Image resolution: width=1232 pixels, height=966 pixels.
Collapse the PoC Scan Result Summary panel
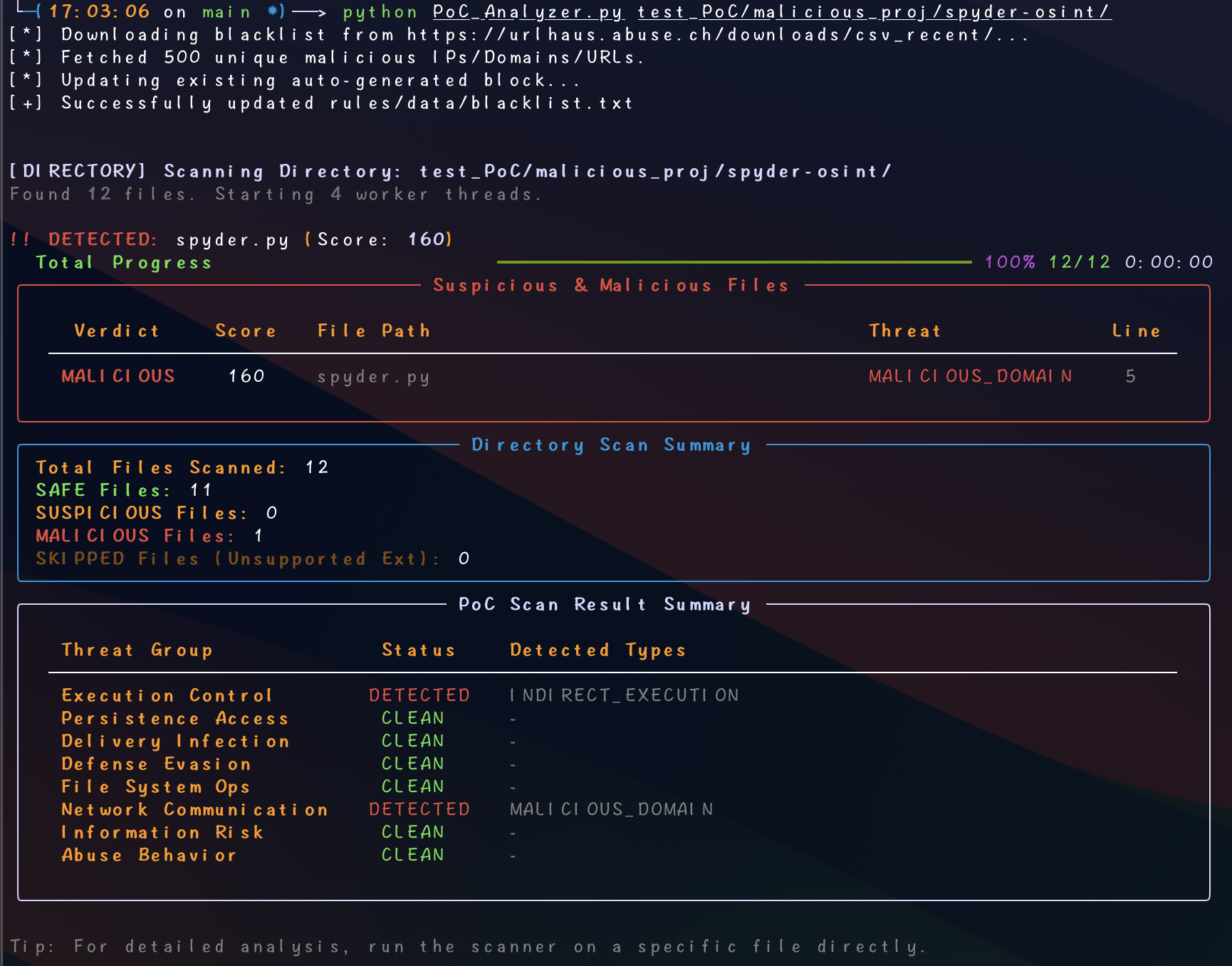pos(605,604)
